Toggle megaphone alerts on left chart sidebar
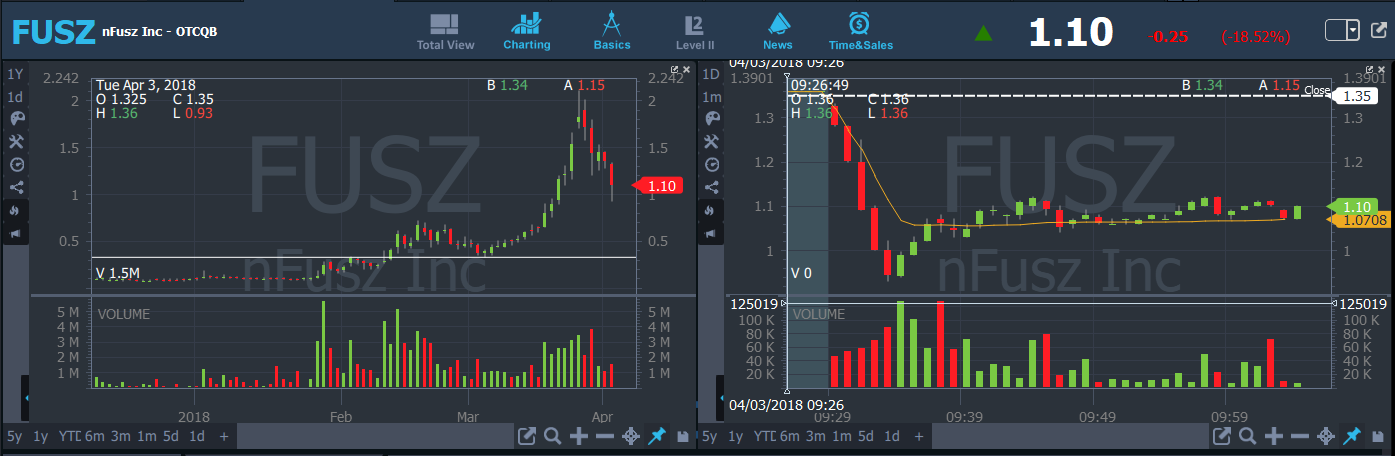The image size is (1395, 456). click(x=15, y=234)
